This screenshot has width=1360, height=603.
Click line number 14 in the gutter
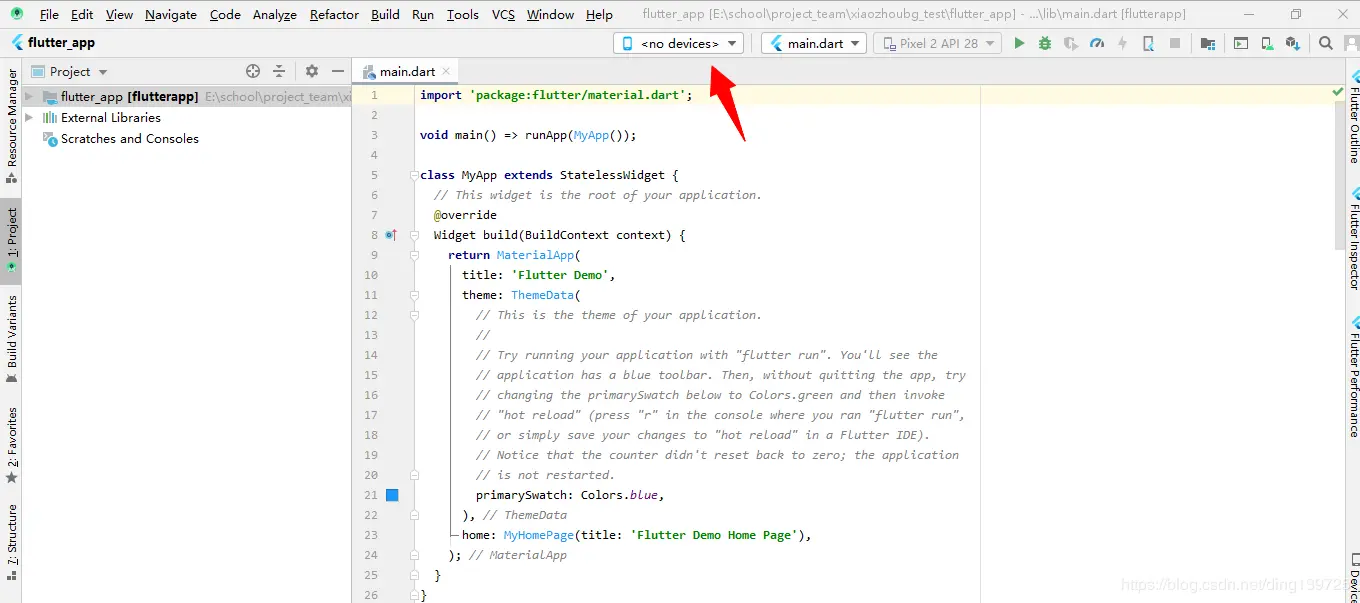[x=371, y=355]
